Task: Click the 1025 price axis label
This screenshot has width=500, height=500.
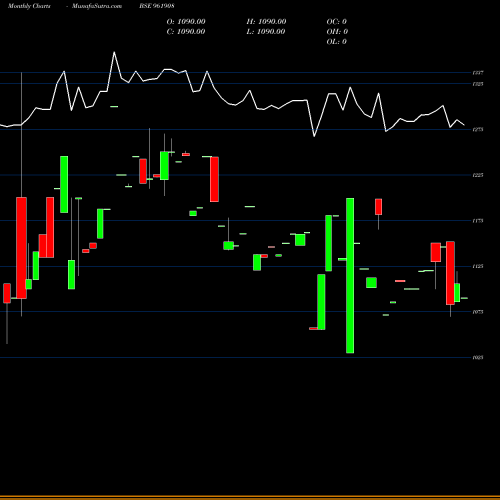Action: [x=478, y=358]
